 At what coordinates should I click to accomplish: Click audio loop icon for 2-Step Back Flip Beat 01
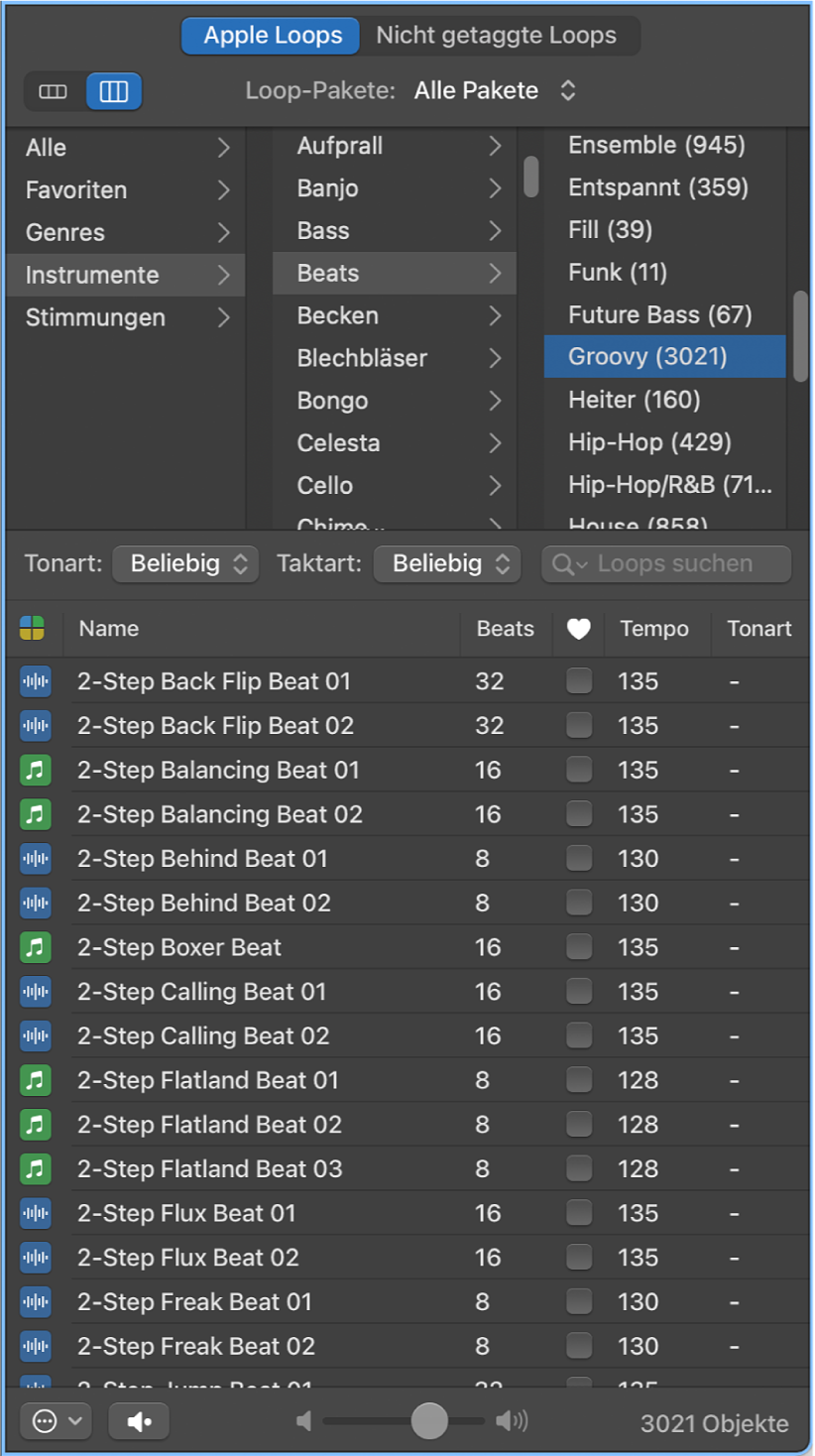[36, 681]
